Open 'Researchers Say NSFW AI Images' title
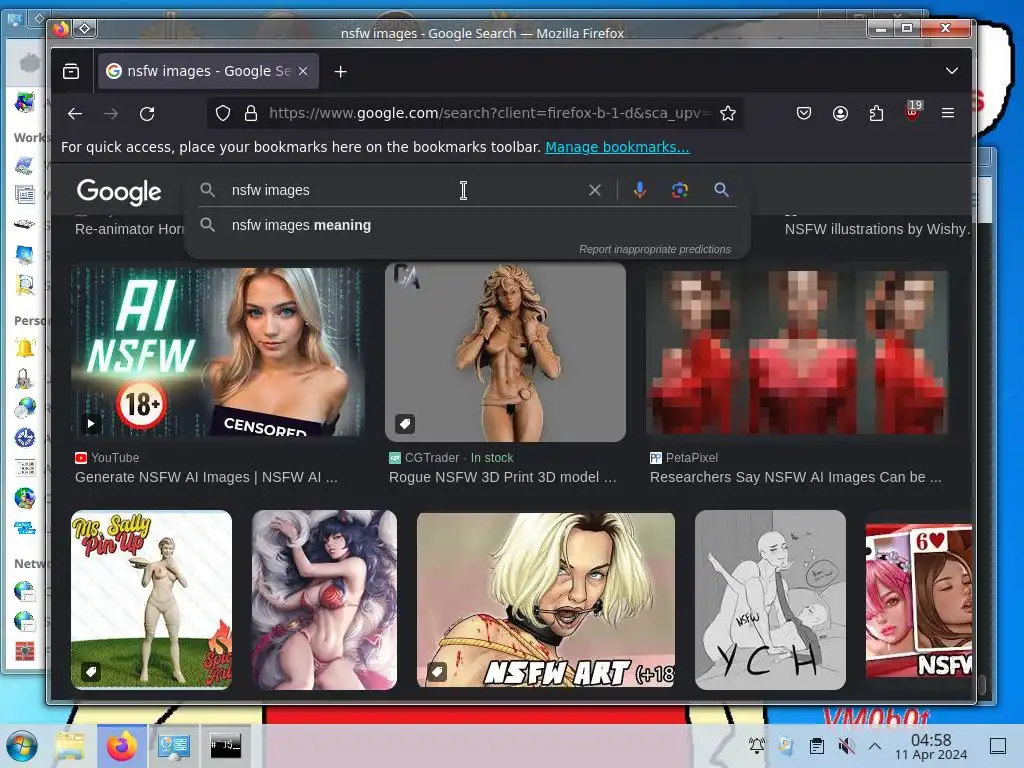Screen dimensions: 1024x768 click(x=795, y=477)
